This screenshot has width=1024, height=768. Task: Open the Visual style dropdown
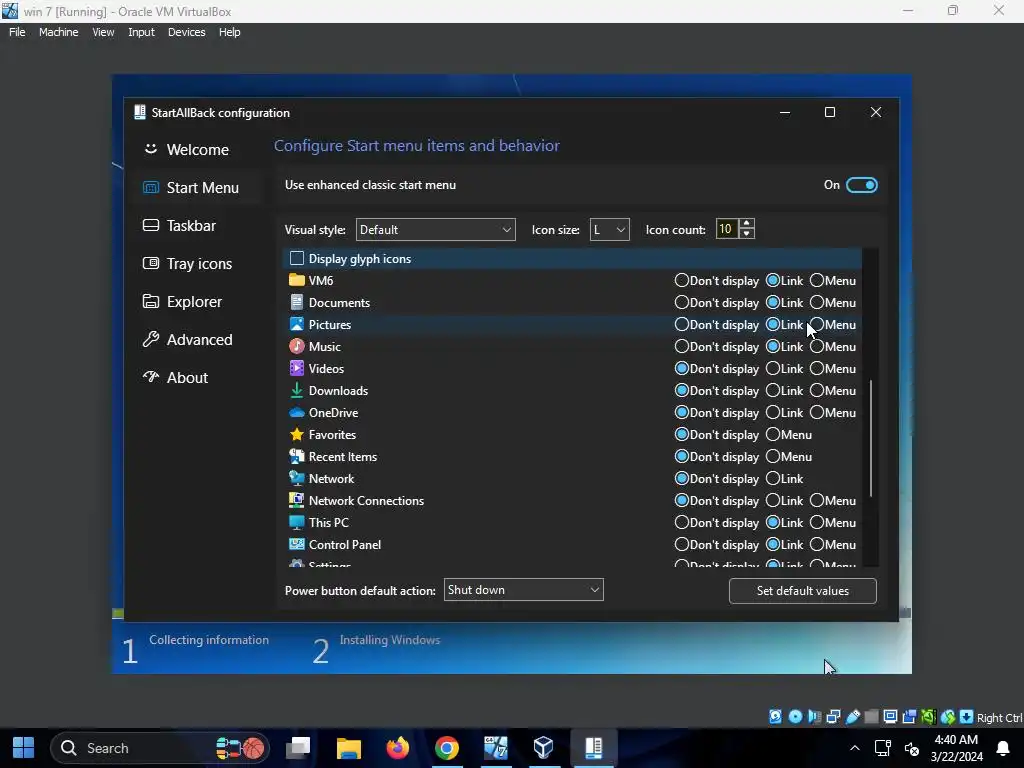(x=436, y=229)
